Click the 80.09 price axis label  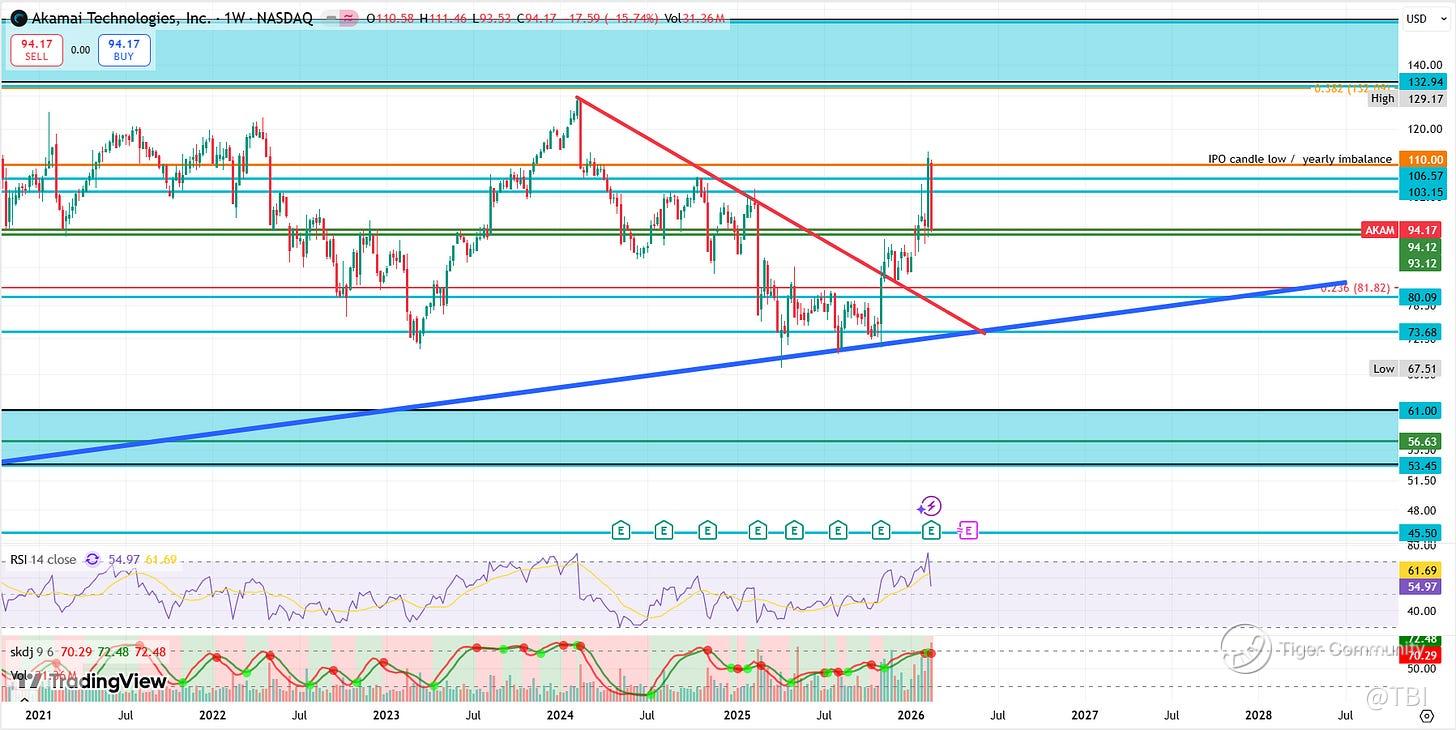click(x=1423, y=297)
